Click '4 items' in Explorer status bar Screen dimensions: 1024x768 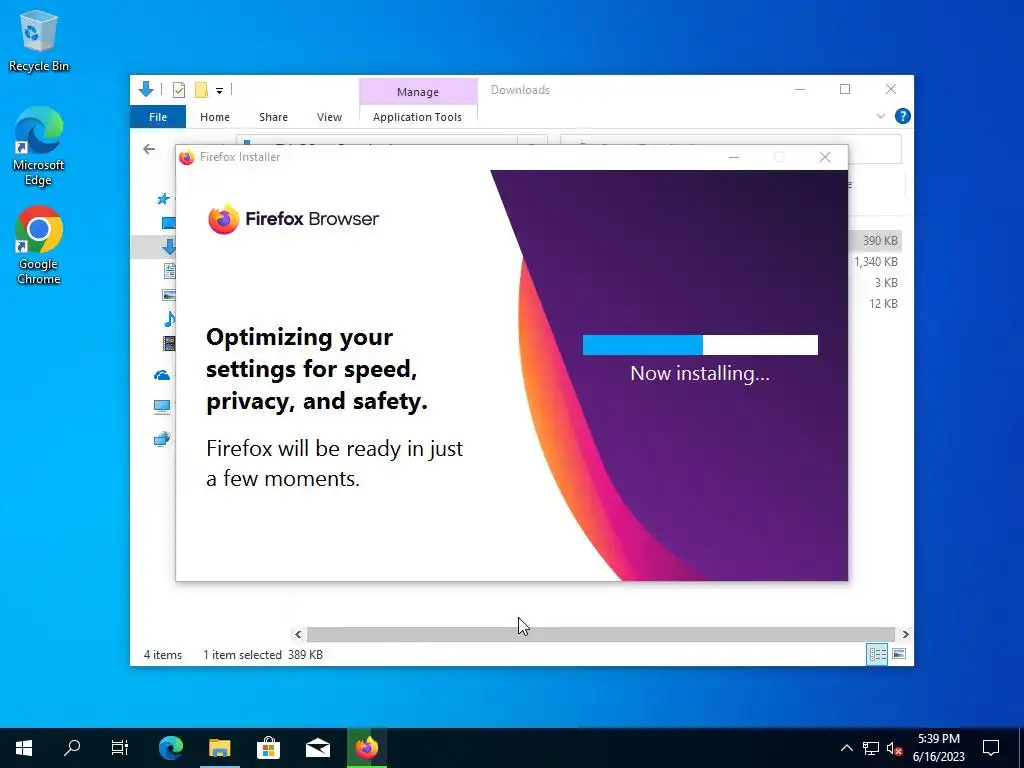pos(163,654)
